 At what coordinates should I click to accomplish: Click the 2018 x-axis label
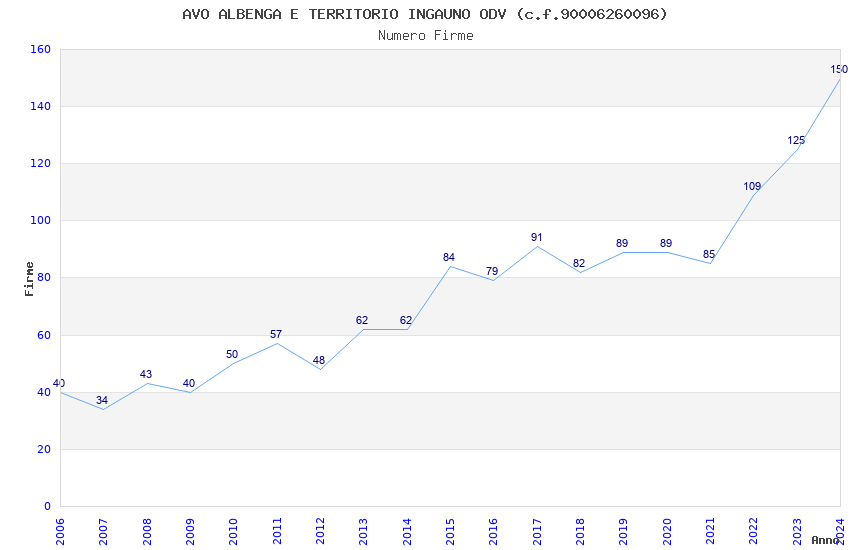[x=580, y=532]
